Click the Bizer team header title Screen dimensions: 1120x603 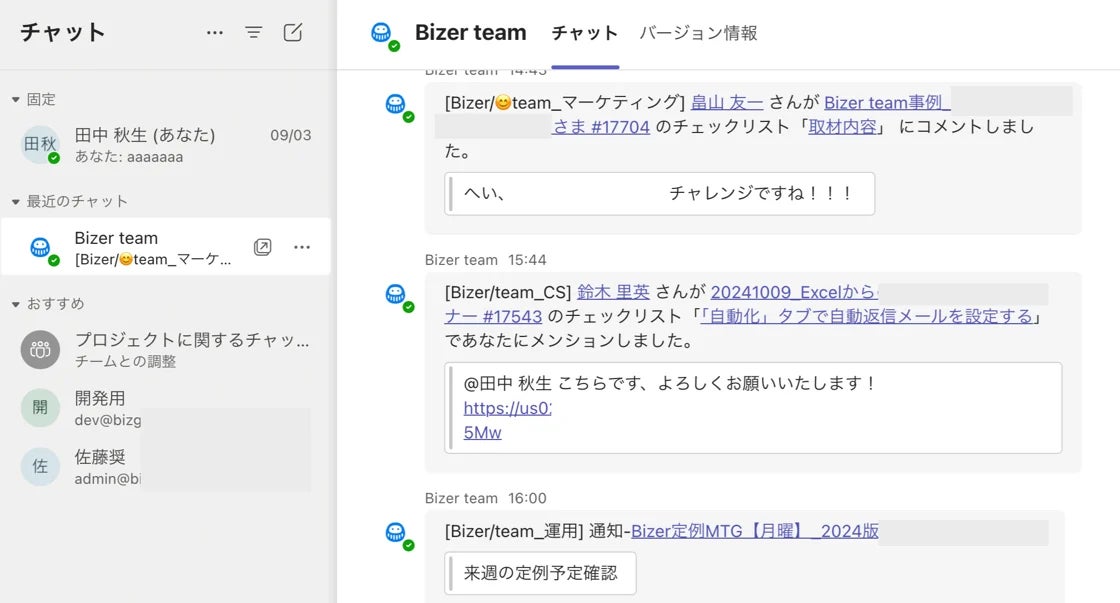pos(470,33)
